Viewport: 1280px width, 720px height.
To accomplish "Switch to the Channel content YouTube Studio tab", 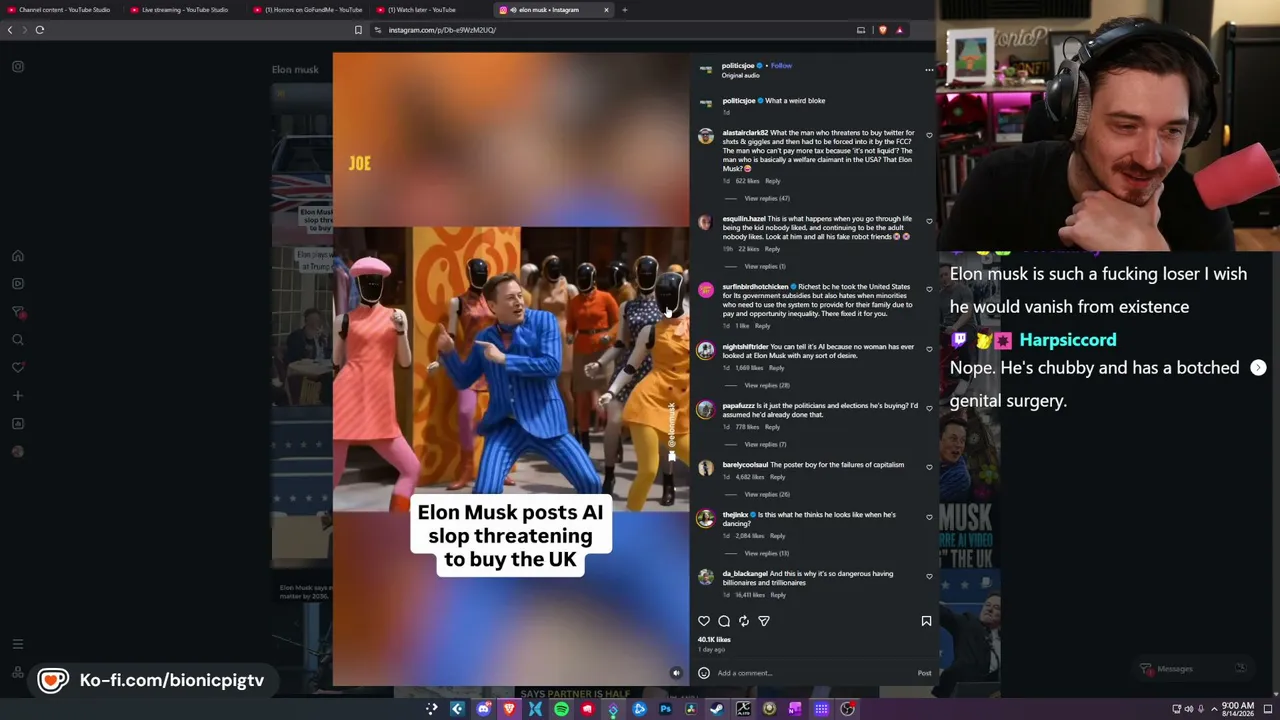I will coord(62,10).
